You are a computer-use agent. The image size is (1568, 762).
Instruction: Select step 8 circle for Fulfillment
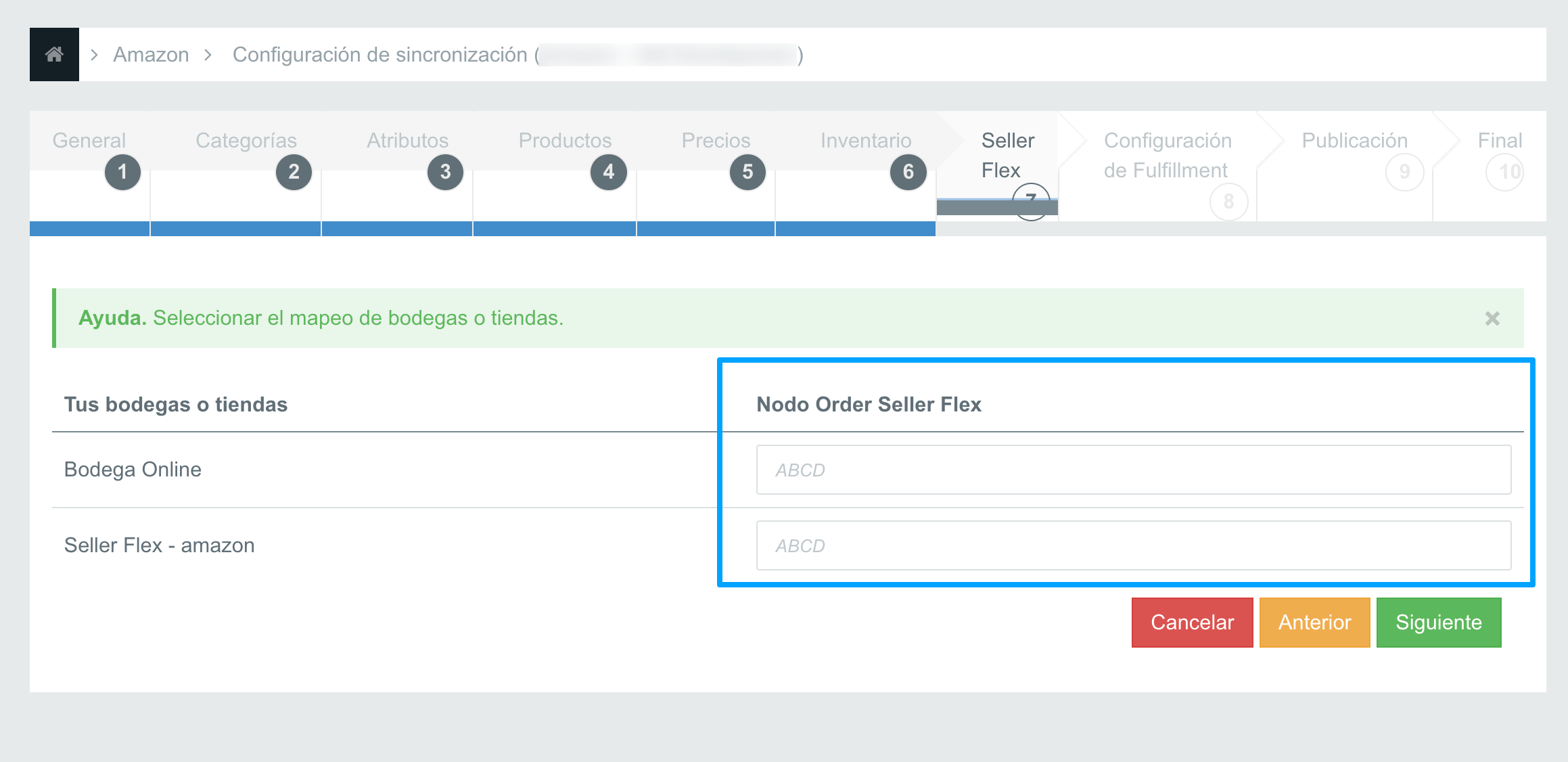click(x=1228, y=202)
